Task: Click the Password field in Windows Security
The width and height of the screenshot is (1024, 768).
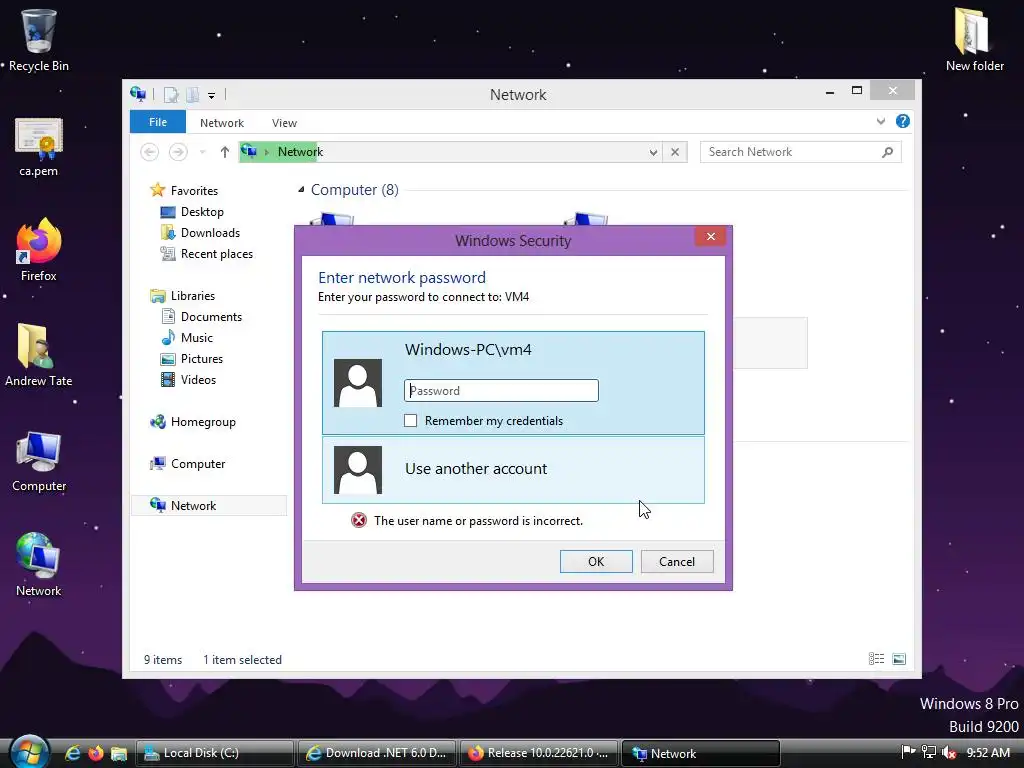Action: [x=501, y=391]
